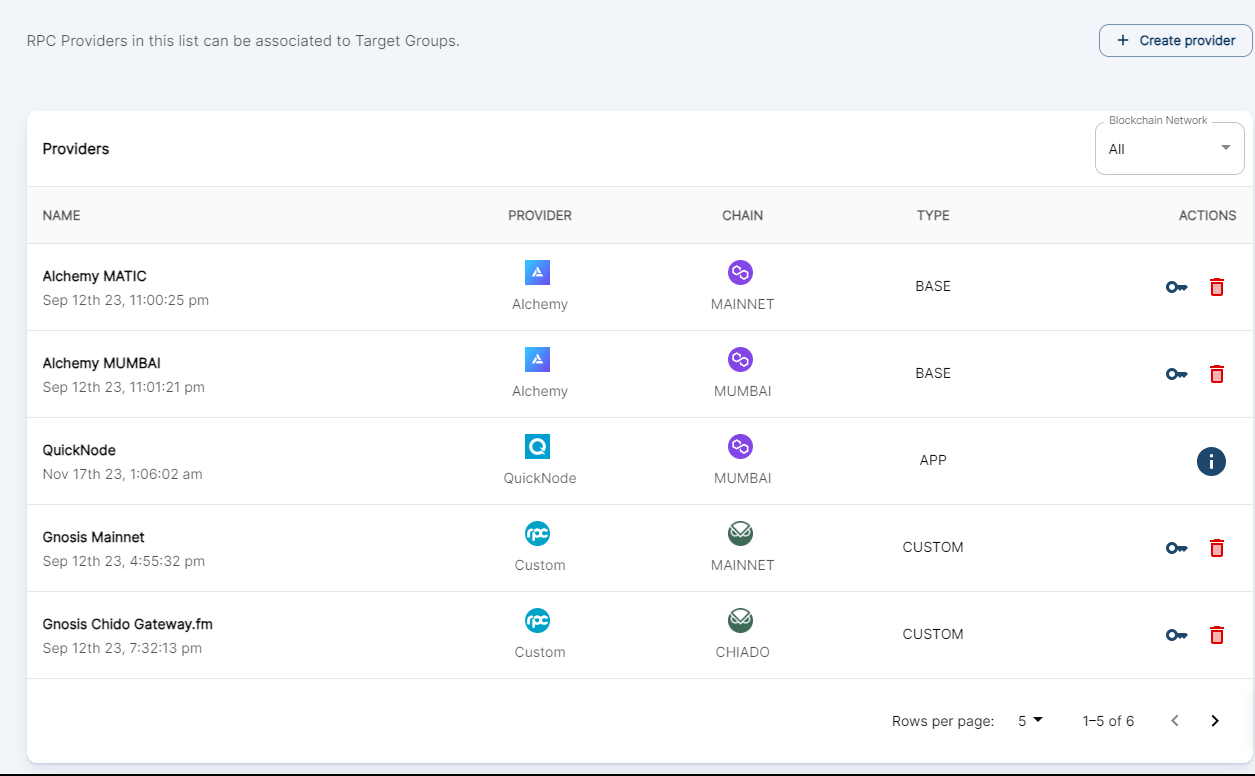Click the NAME column header

pos(62,216)
